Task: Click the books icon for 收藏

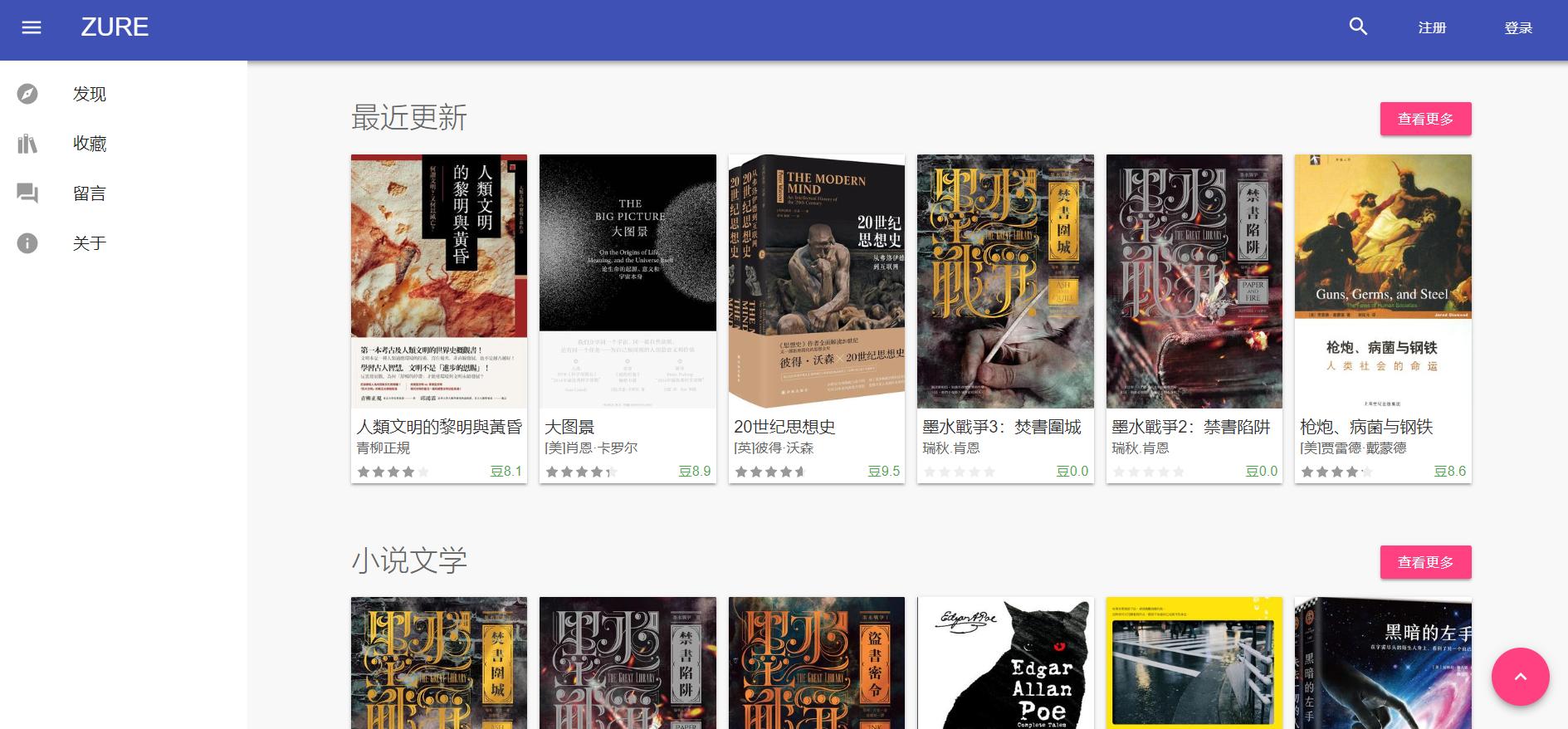Action: coord(27,144)
